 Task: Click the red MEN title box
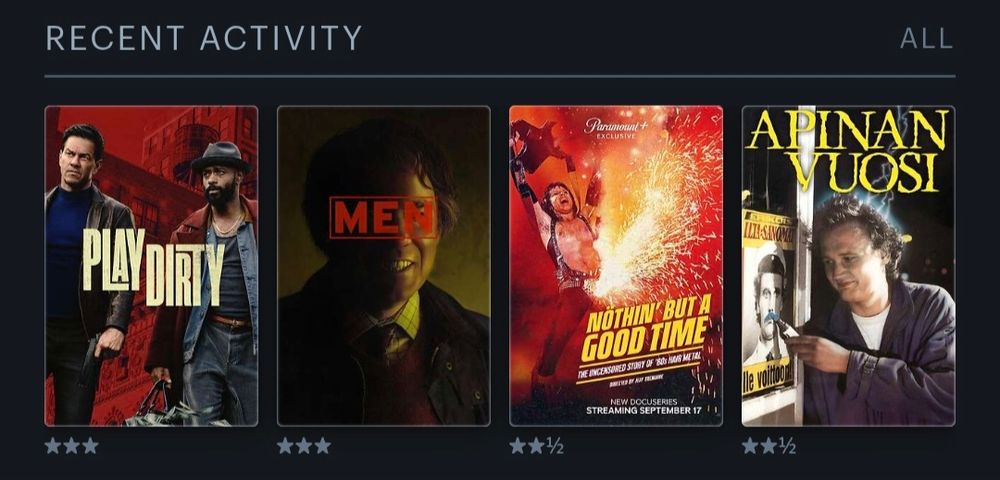coord(383,218)
